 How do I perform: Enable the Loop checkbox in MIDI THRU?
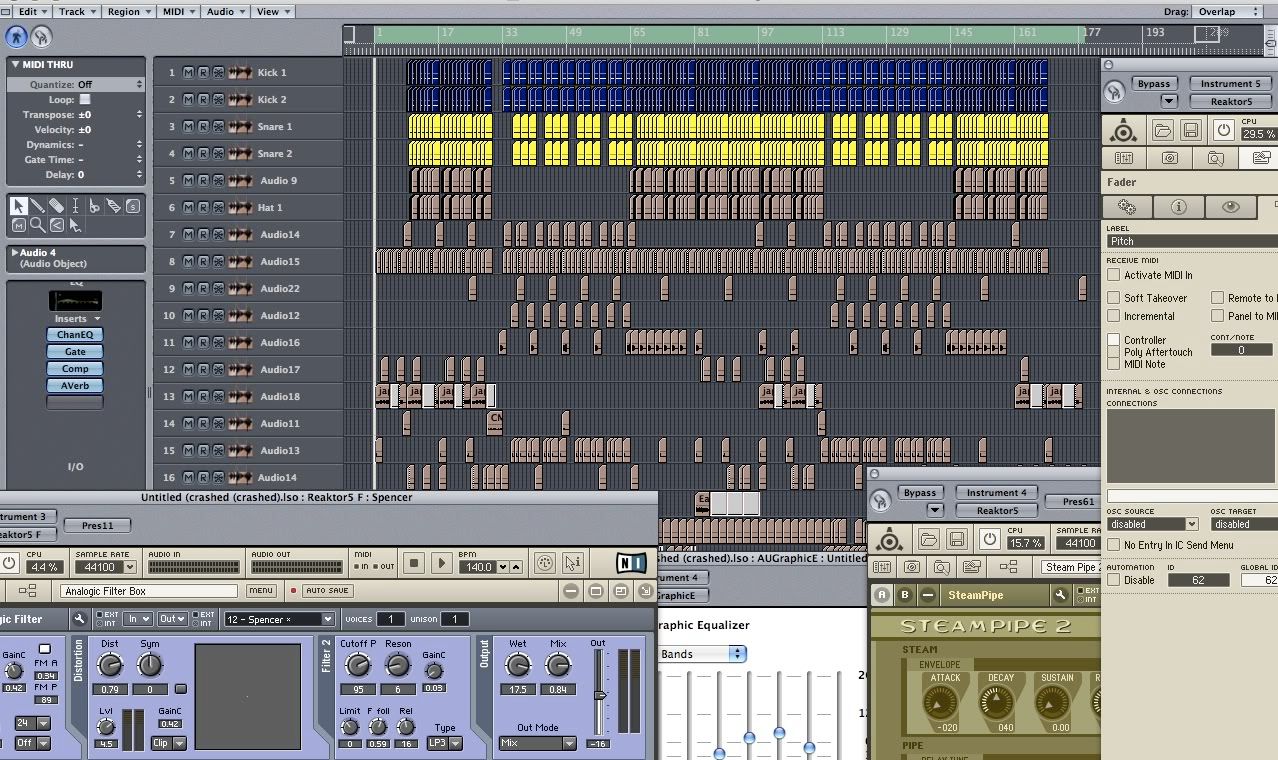pyautogui.click(x=85, y=100)
